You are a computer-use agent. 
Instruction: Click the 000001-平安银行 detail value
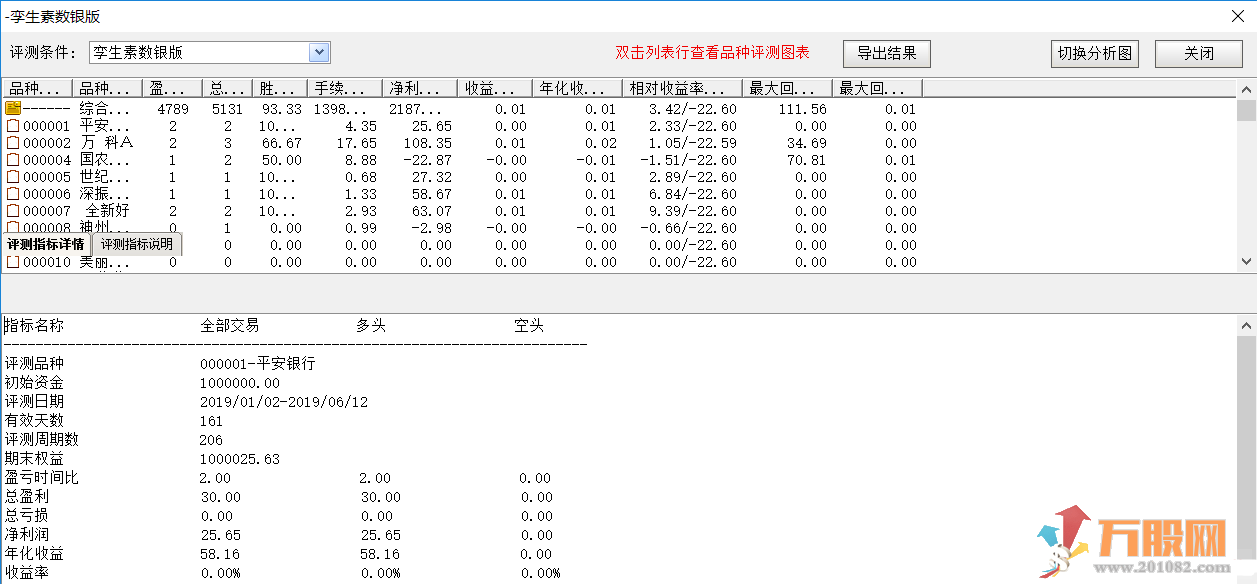pyautogui.click(x=257, y=364)
